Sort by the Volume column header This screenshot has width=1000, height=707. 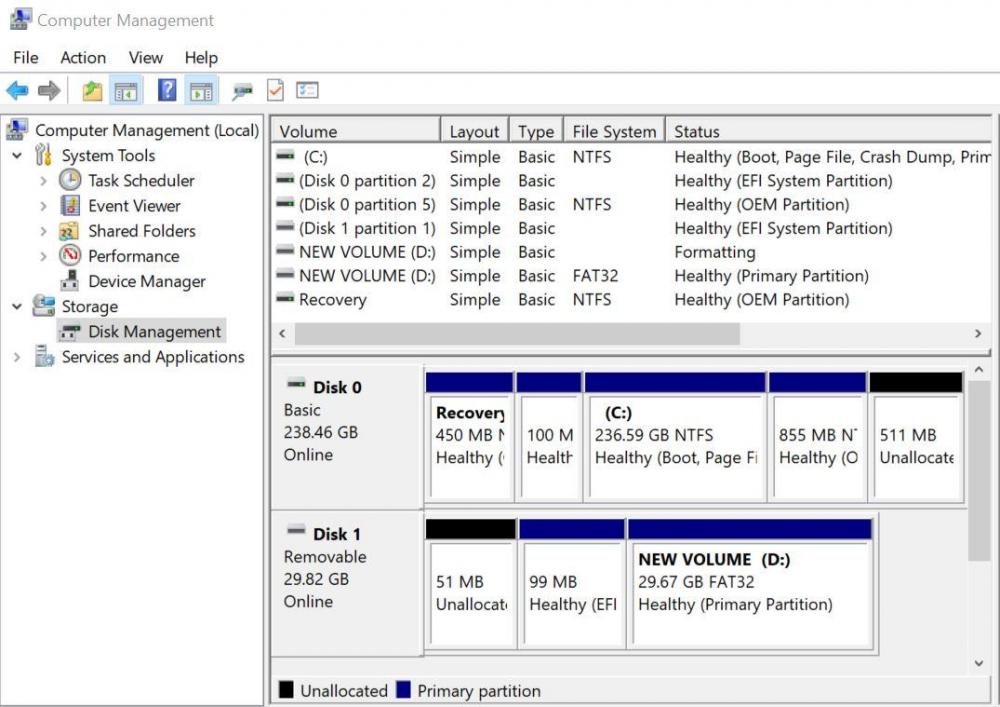[x=356, y=130]
